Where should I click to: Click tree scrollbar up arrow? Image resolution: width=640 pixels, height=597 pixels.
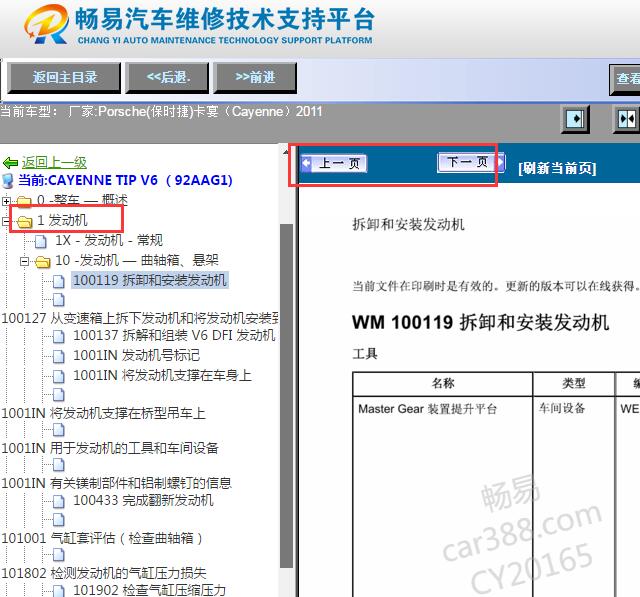[286, 153]
